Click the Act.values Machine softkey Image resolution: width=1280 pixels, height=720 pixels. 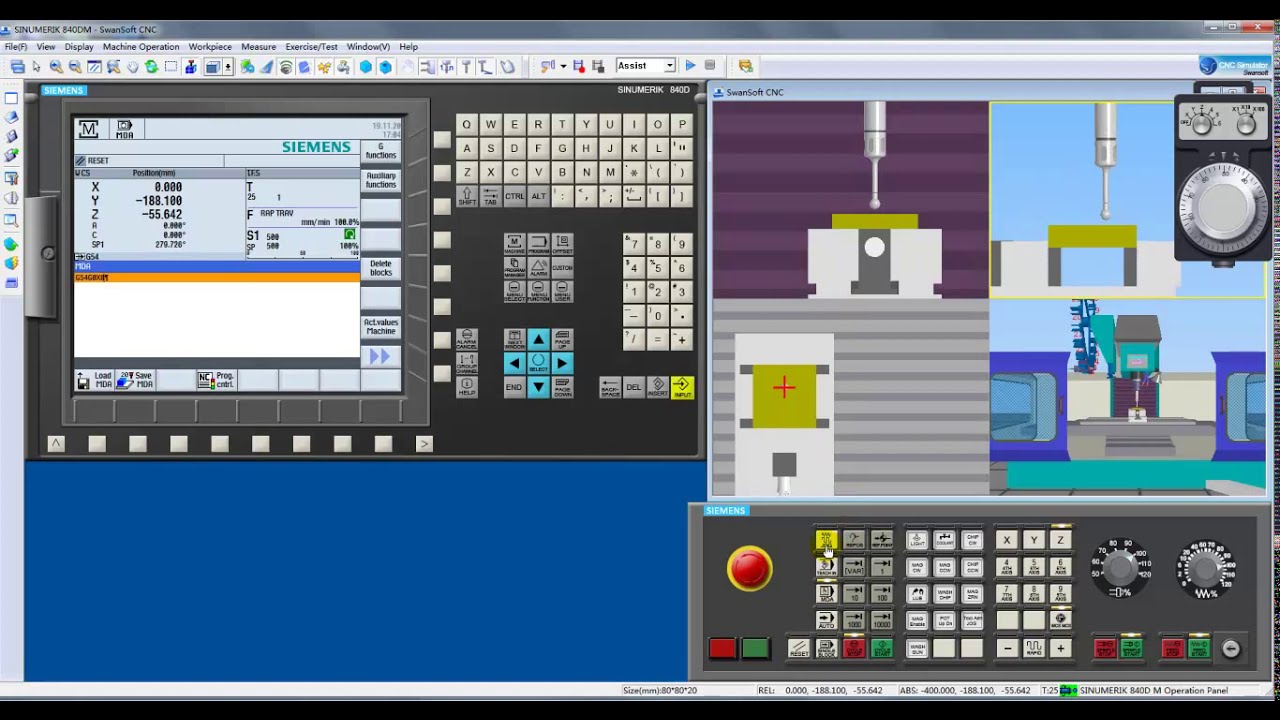pyautogui.click(x=380, y=327)
